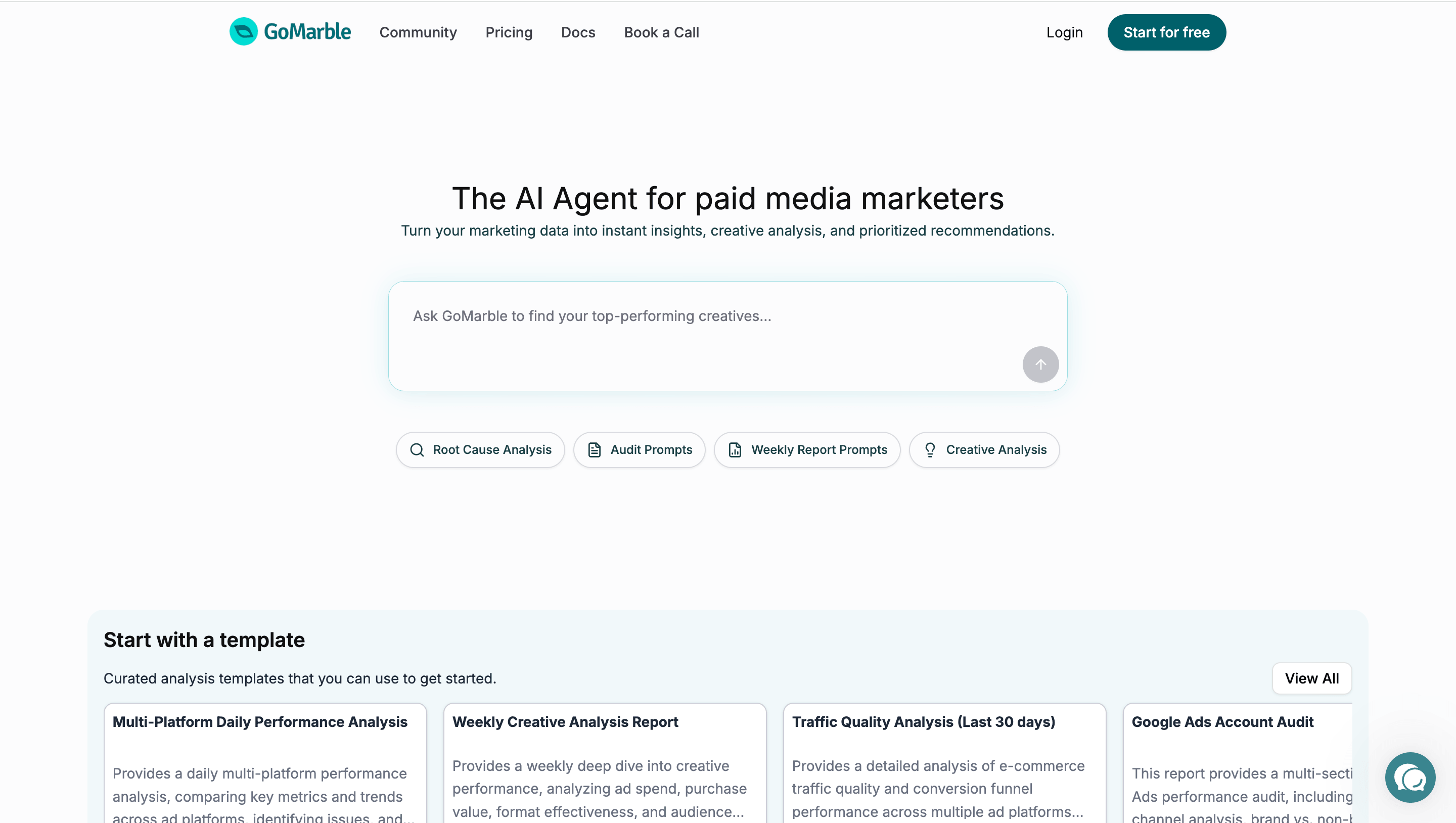Click the lightbulb icon on Creative Analysis

point(930,450)
